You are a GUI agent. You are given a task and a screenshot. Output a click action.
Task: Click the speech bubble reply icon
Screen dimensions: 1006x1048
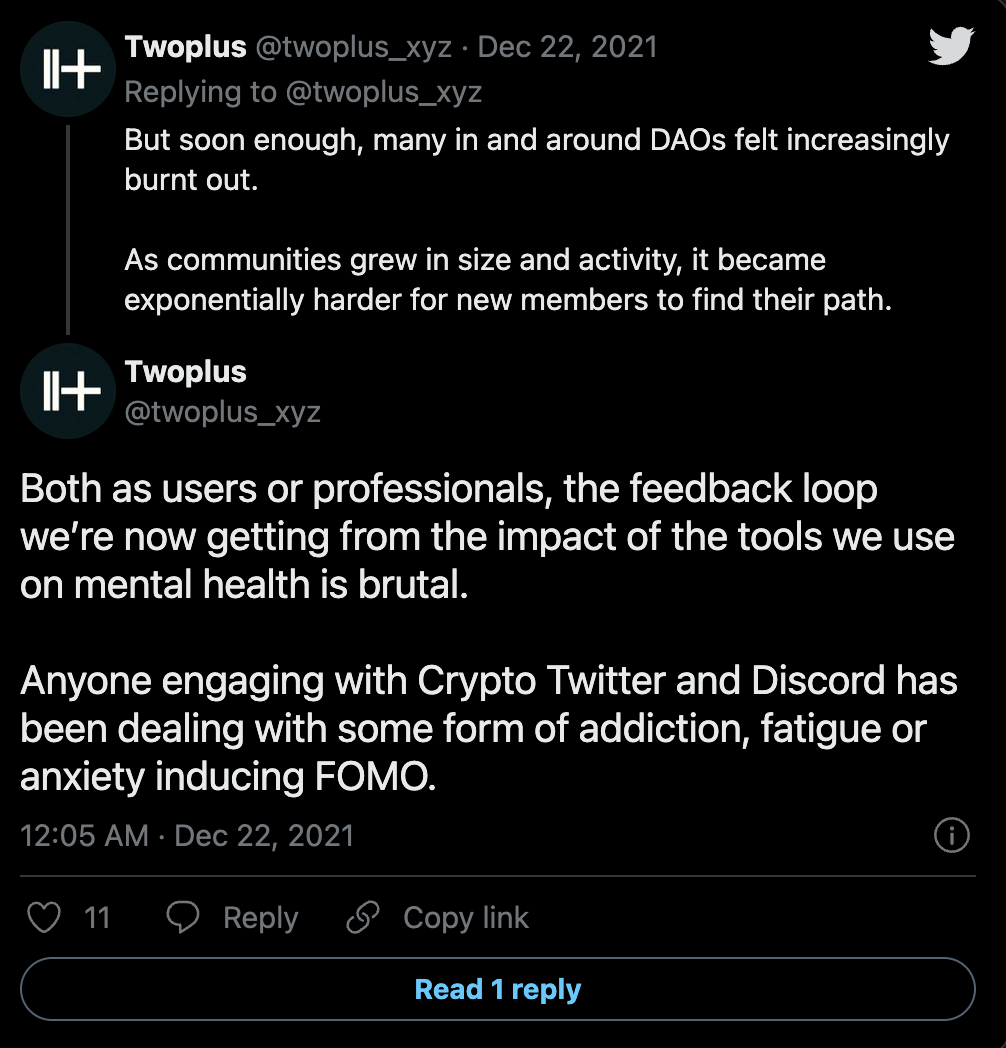coord(182,917)
